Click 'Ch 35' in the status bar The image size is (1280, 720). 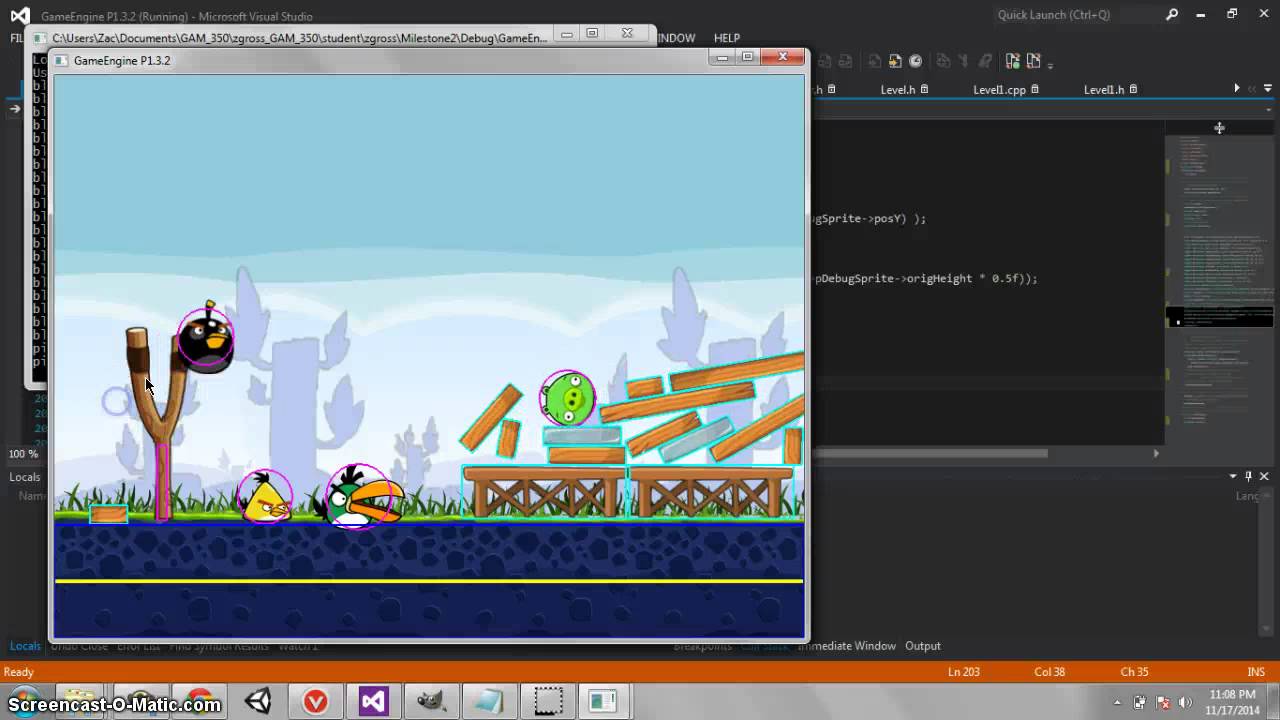tap(1134, 672)
